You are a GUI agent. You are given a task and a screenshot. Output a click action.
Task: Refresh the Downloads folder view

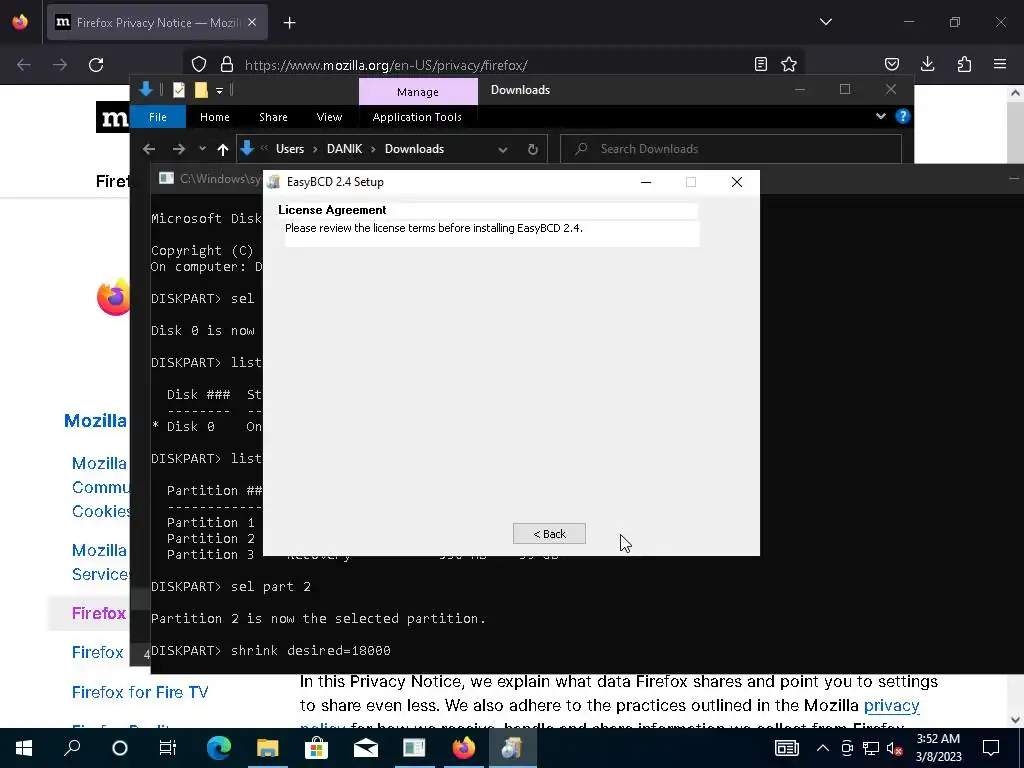533,150
